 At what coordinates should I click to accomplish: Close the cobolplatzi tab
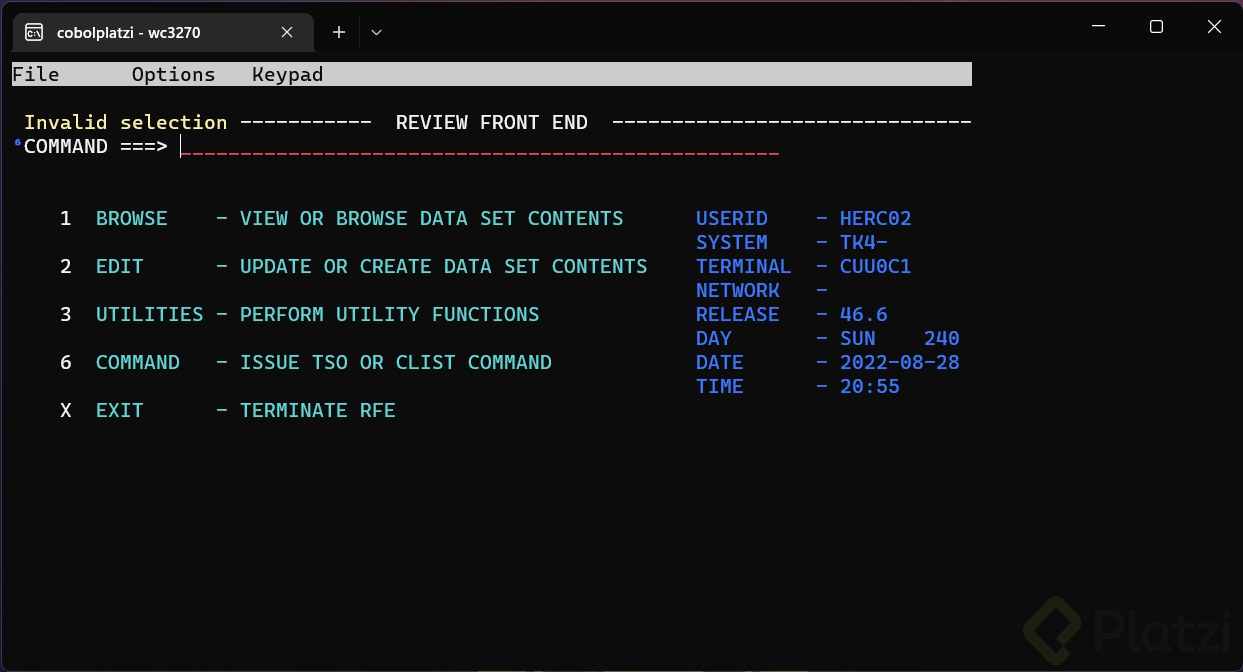tap(287, 32)
